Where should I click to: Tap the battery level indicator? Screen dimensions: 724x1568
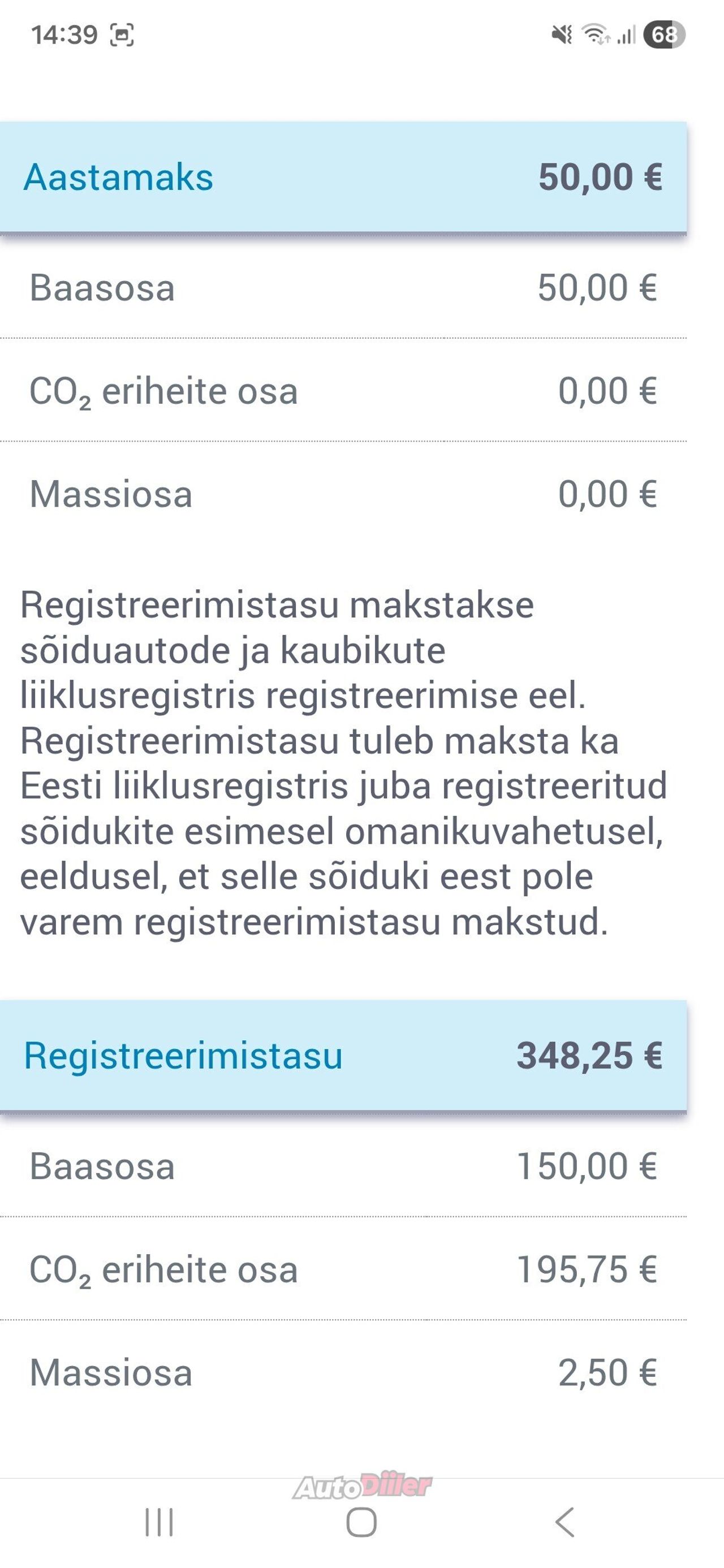coord(663,34)
